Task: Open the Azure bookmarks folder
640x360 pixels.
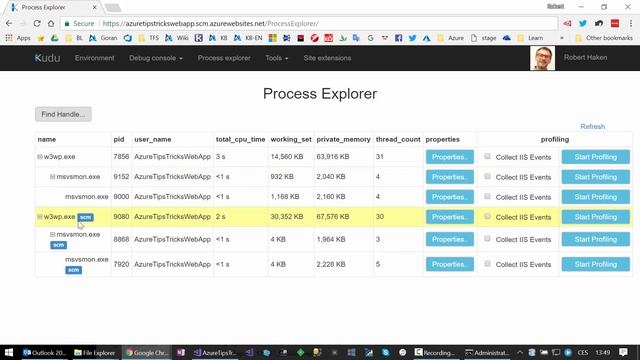Action: tap(451, 38)
